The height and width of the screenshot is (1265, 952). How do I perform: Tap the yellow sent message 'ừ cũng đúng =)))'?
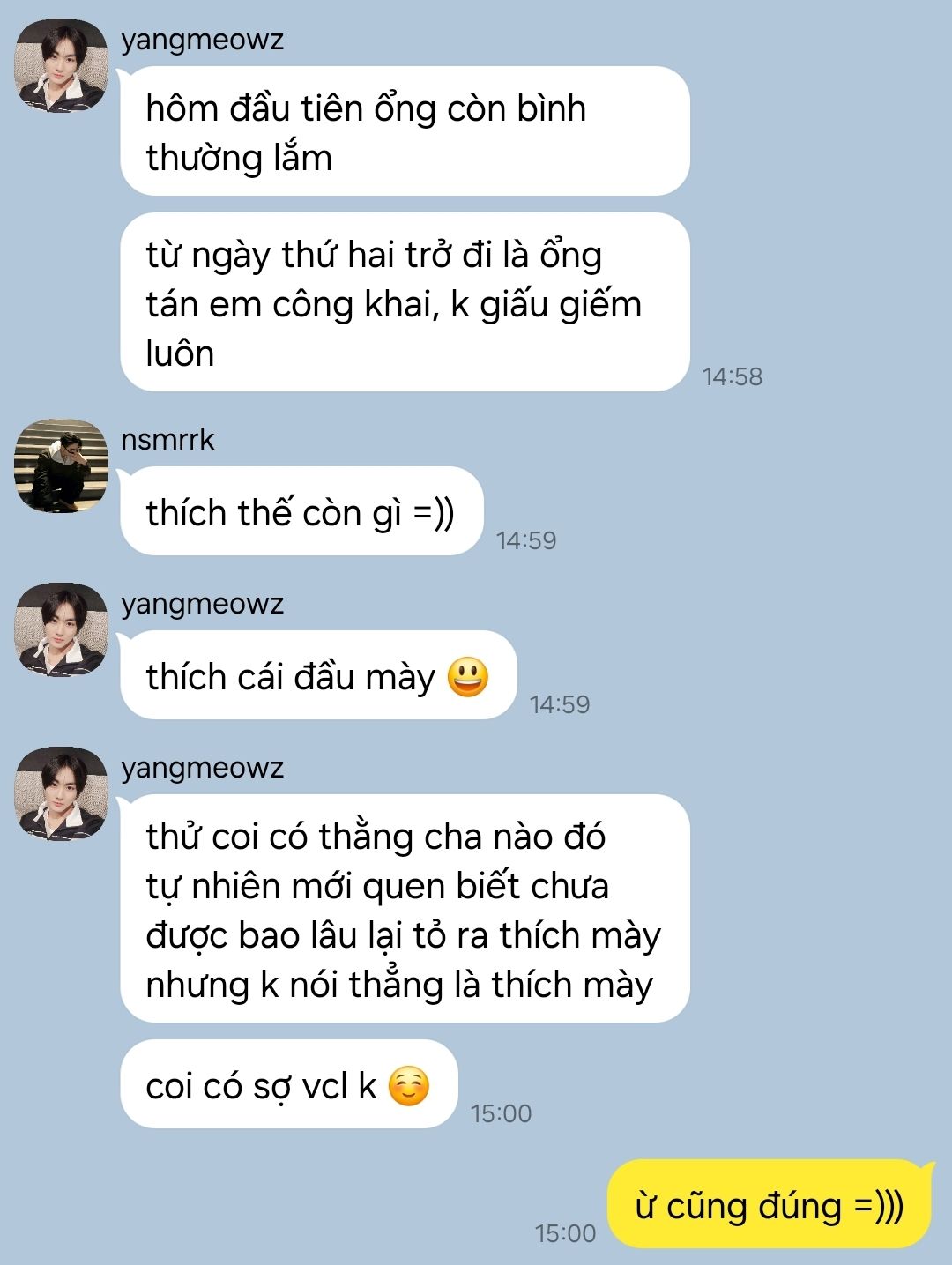click(x=770, y=1204)
